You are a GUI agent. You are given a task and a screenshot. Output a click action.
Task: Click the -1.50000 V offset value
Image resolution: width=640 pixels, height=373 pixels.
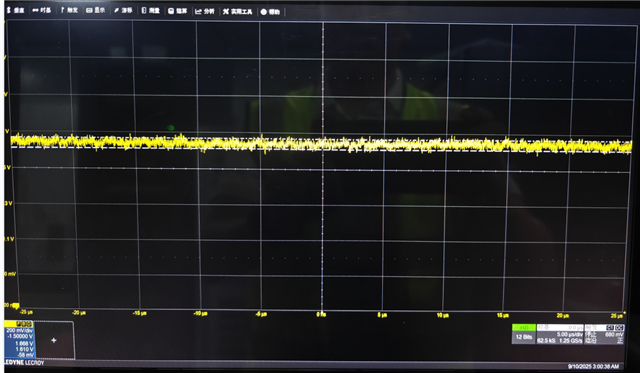tap(20, 336)
